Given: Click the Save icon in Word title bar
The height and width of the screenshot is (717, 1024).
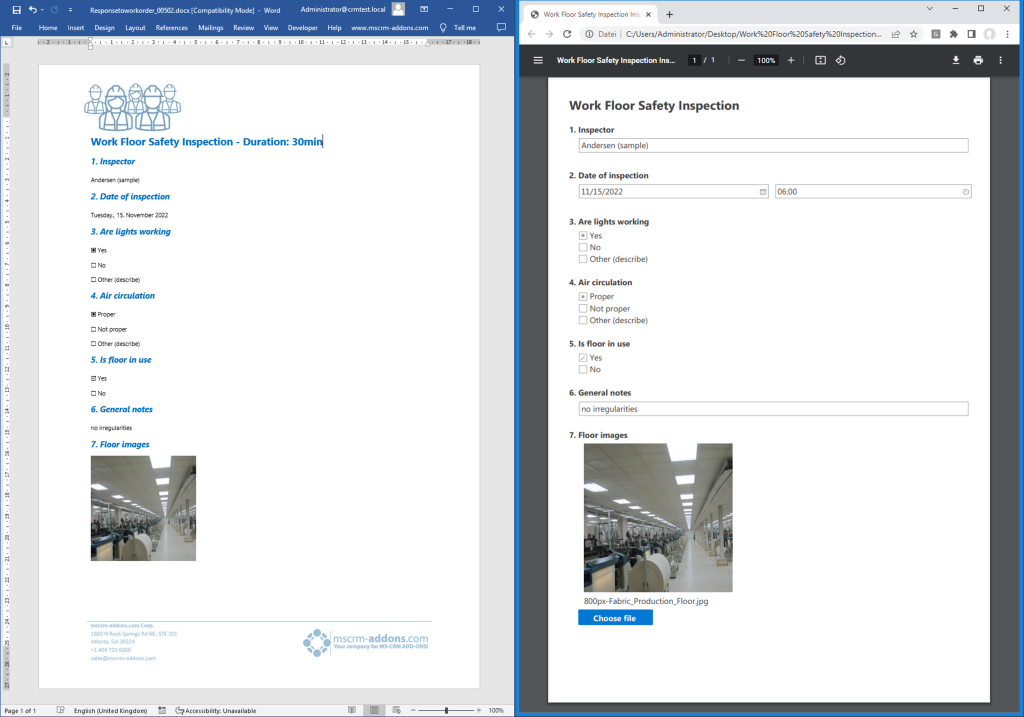Looking at the screenshot, I should click(16, 10).
